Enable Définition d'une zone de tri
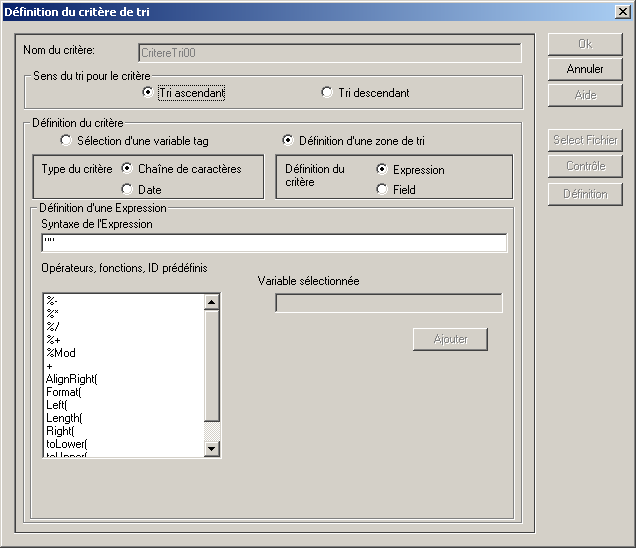This screenshot has width=636, height=548. pos(288,141)
